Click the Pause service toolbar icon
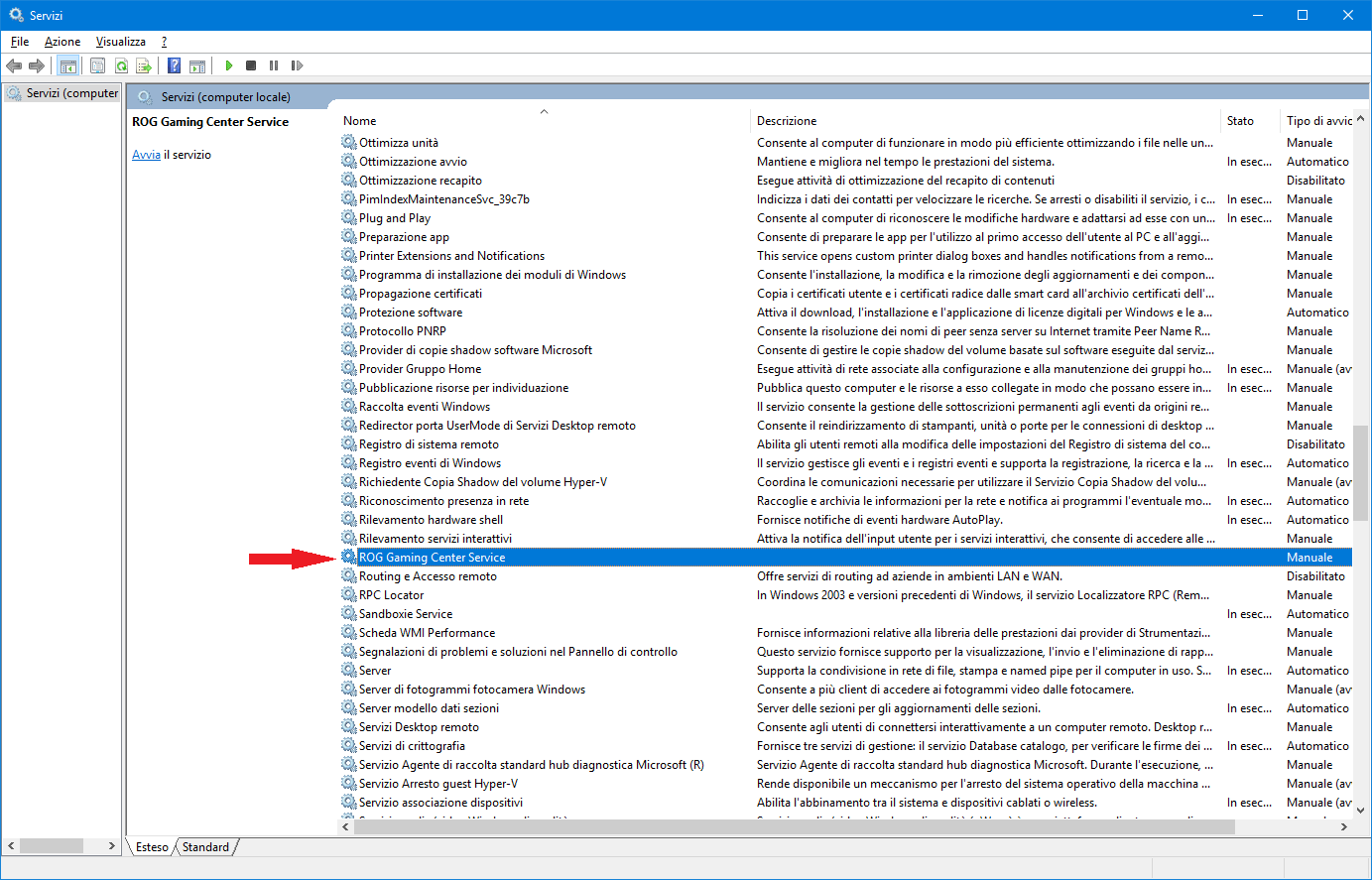The image size is (1372, 880). click(274, 65)
